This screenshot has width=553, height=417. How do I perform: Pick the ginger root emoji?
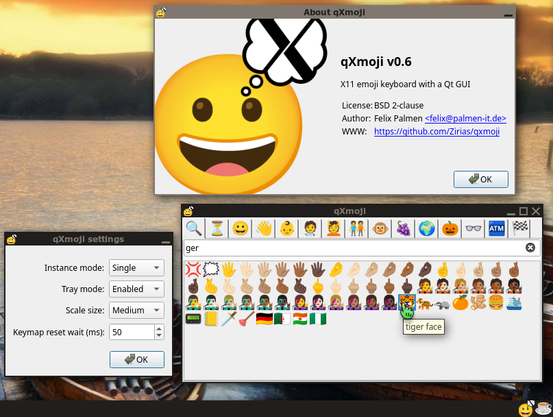pyautogui.click(x=478, y=303)
